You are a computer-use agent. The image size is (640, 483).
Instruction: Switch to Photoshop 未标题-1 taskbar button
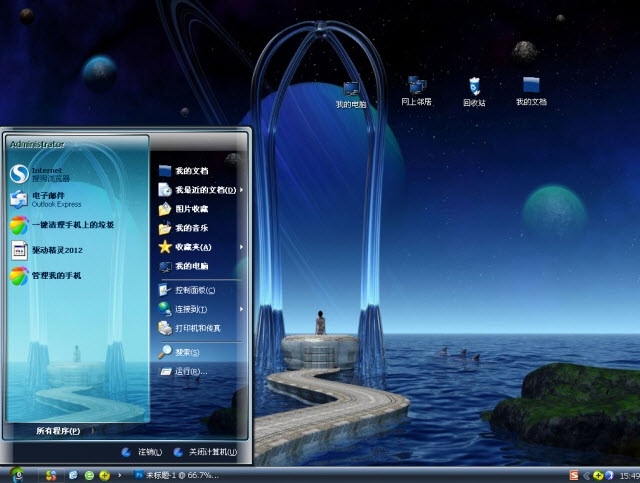[177, 475]
